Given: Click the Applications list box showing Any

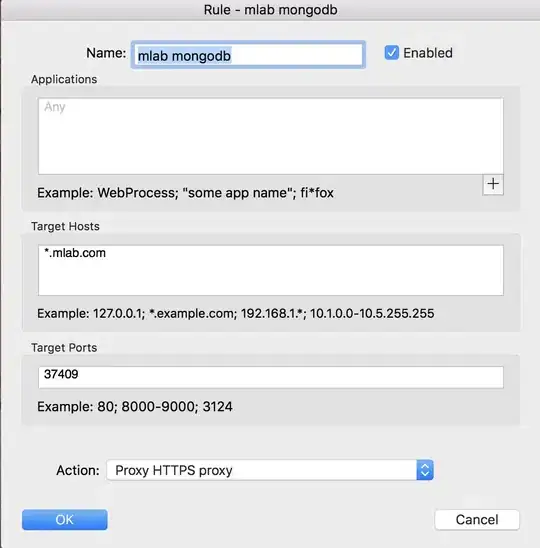Looking at the screenshot, I should coord(271,136).
